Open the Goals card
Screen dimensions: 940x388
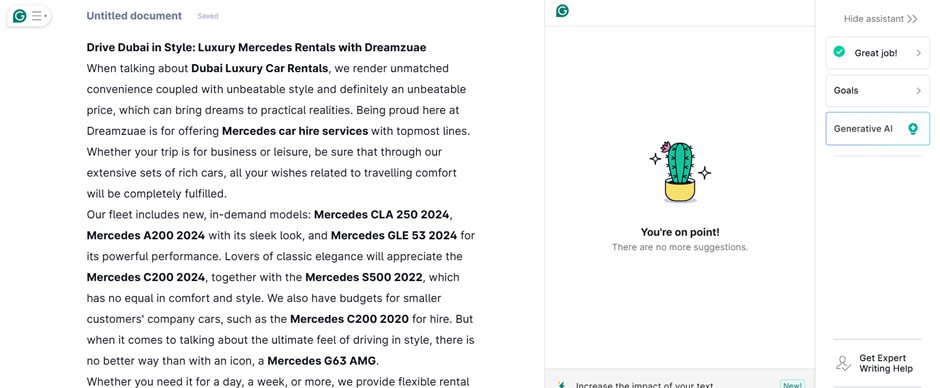pyautogui.click(x=878, y=91)
